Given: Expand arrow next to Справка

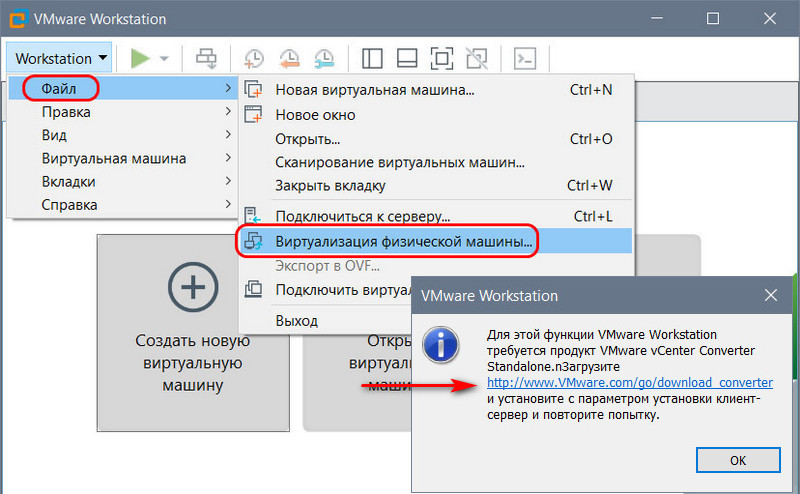Looking at the screenshot, I should [x=228, y=204].
